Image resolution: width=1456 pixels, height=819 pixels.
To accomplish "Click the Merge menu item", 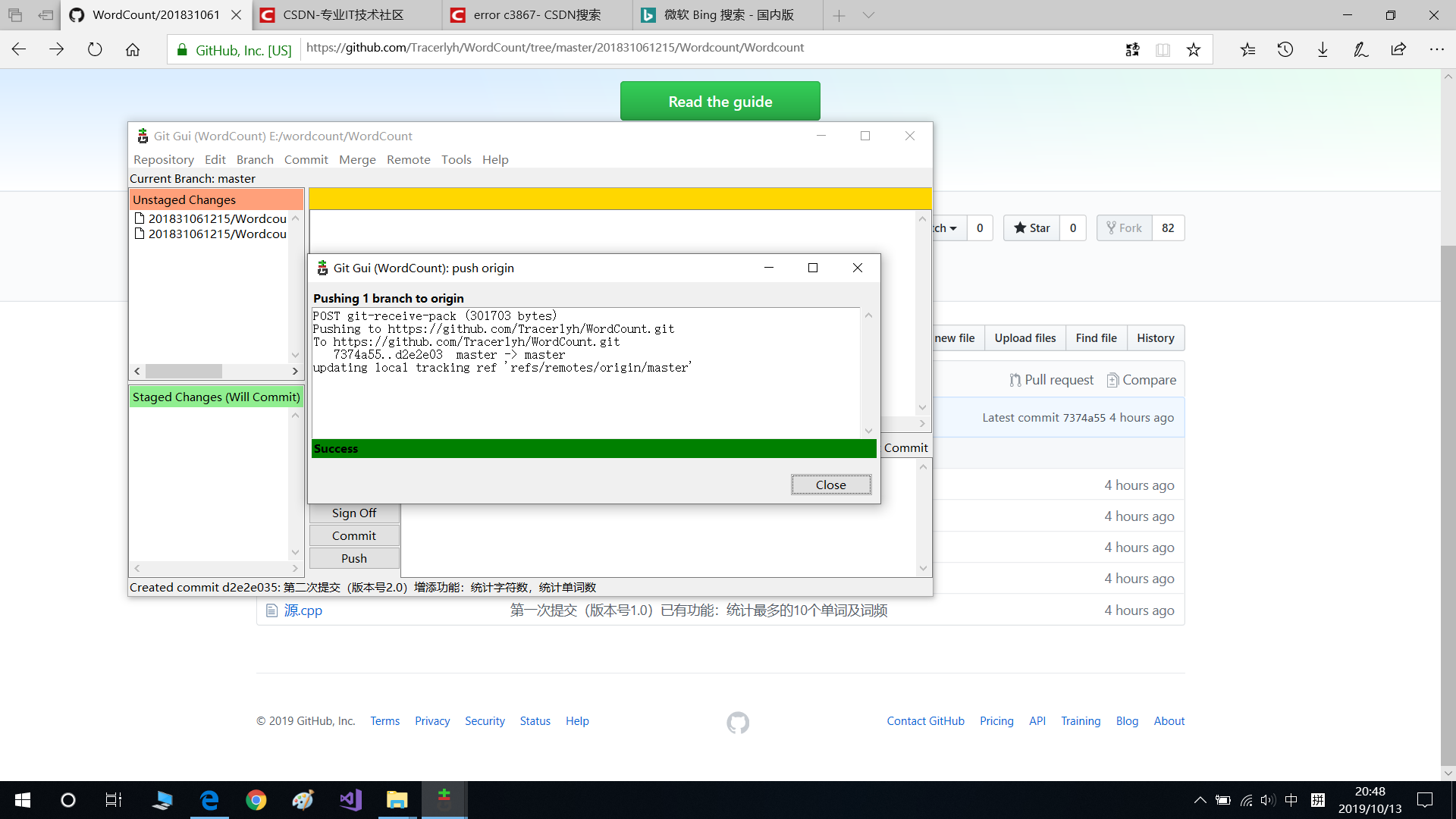I will pyautogui.click(x=356, y=159).
